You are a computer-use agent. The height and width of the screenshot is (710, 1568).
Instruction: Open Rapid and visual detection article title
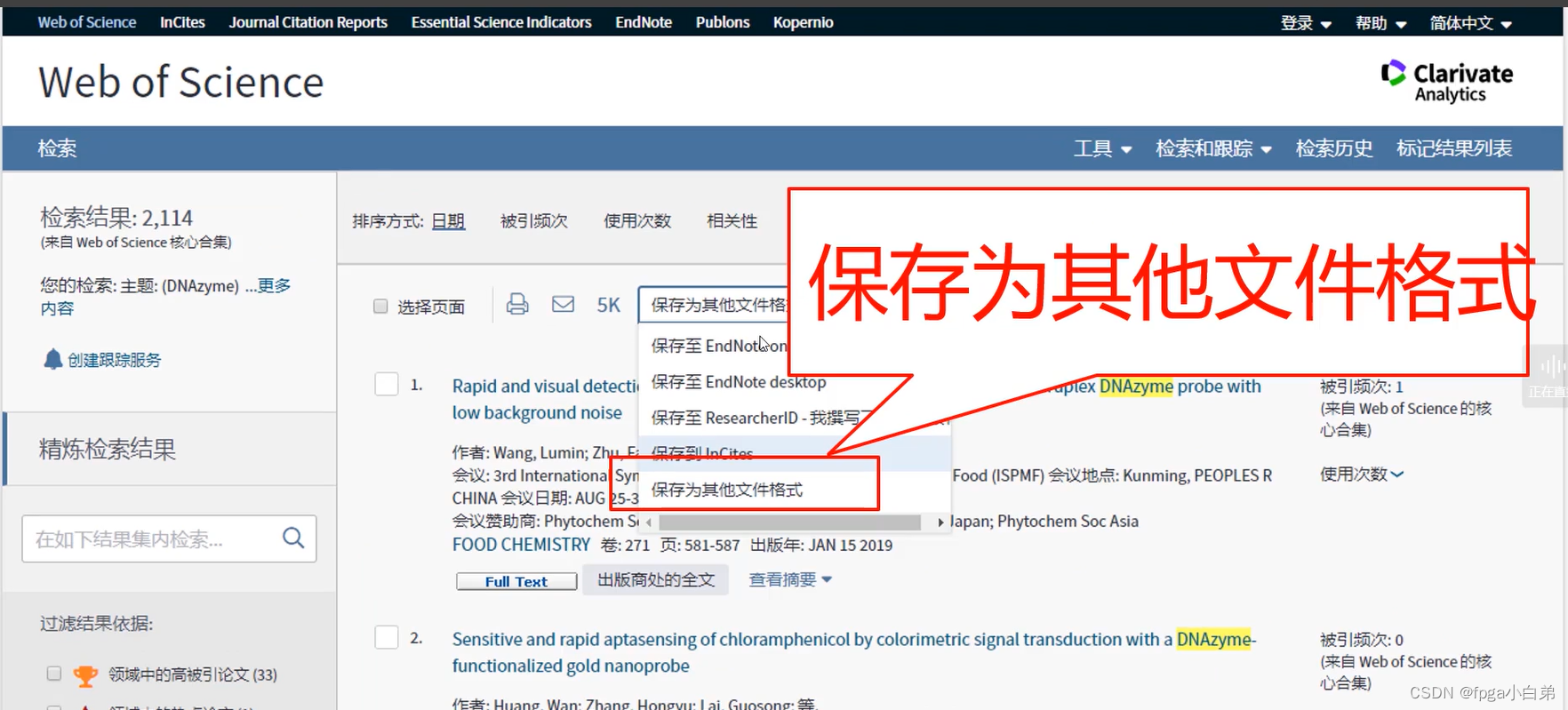[x=545, y=399]
